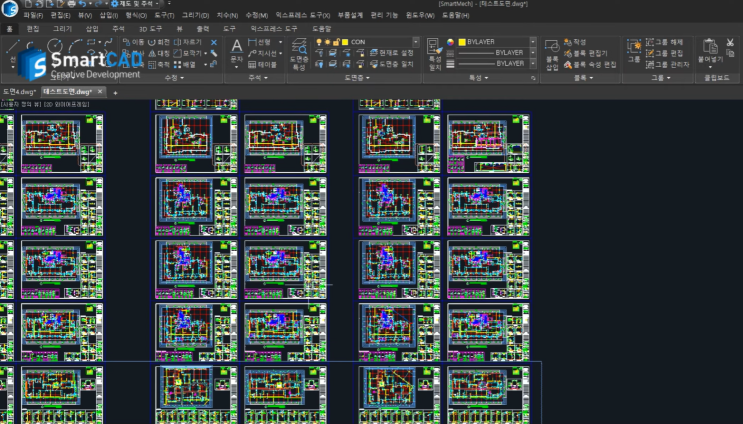Viewport: 743px width, 424px height.
Task: Toggle layer lock padlock icon
Action: click(336, 42)
